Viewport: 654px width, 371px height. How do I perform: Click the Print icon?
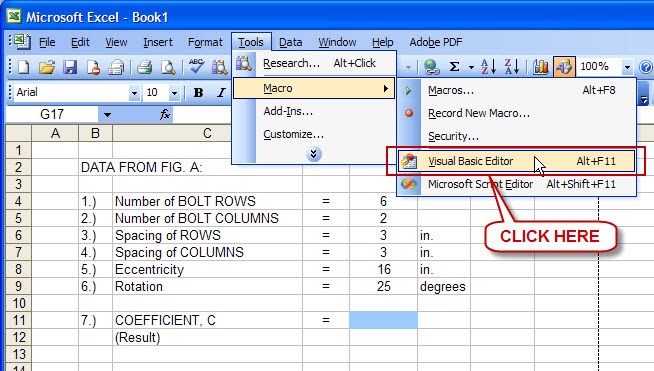[144, 67]
